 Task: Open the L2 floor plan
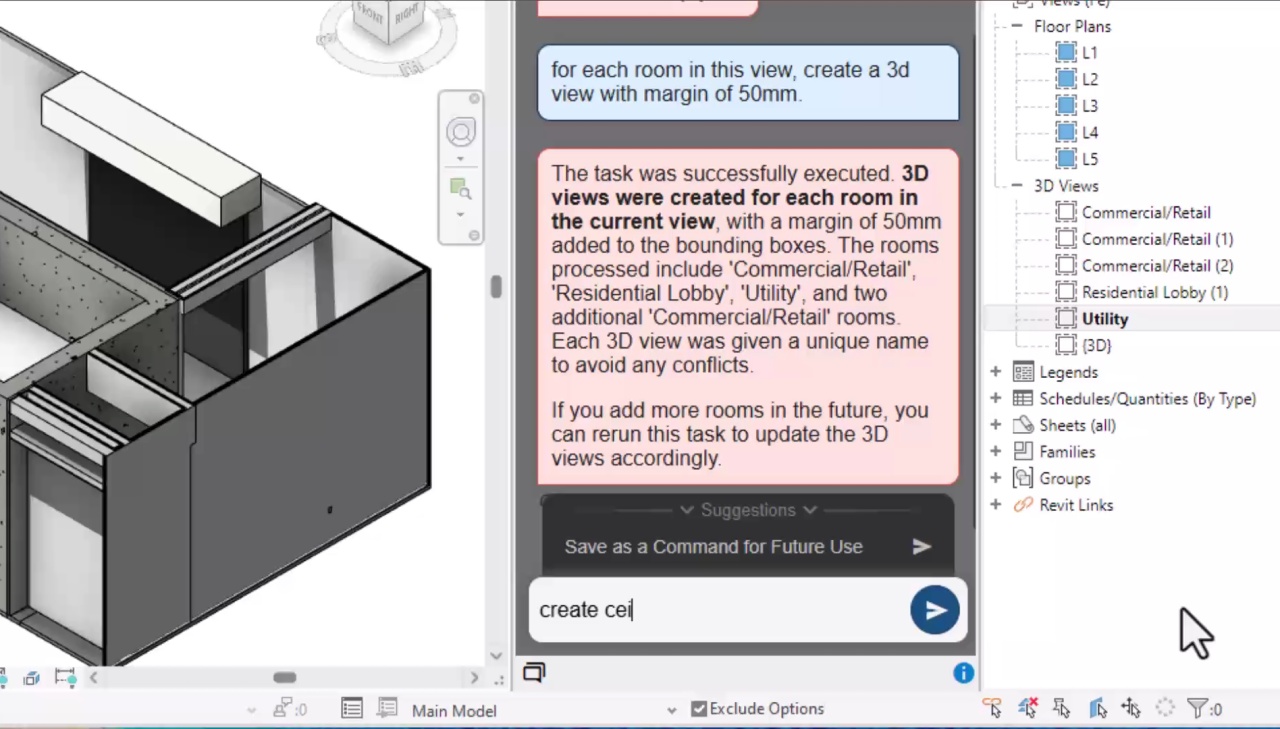1089,79
